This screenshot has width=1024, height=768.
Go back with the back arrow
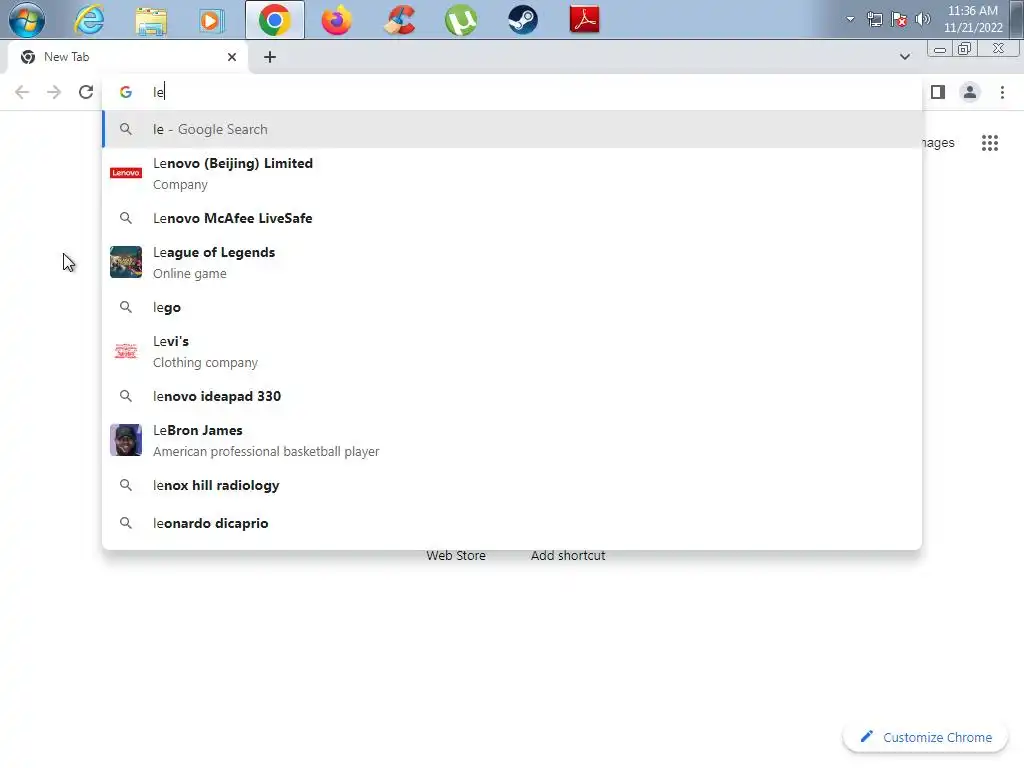pos(22,92)
